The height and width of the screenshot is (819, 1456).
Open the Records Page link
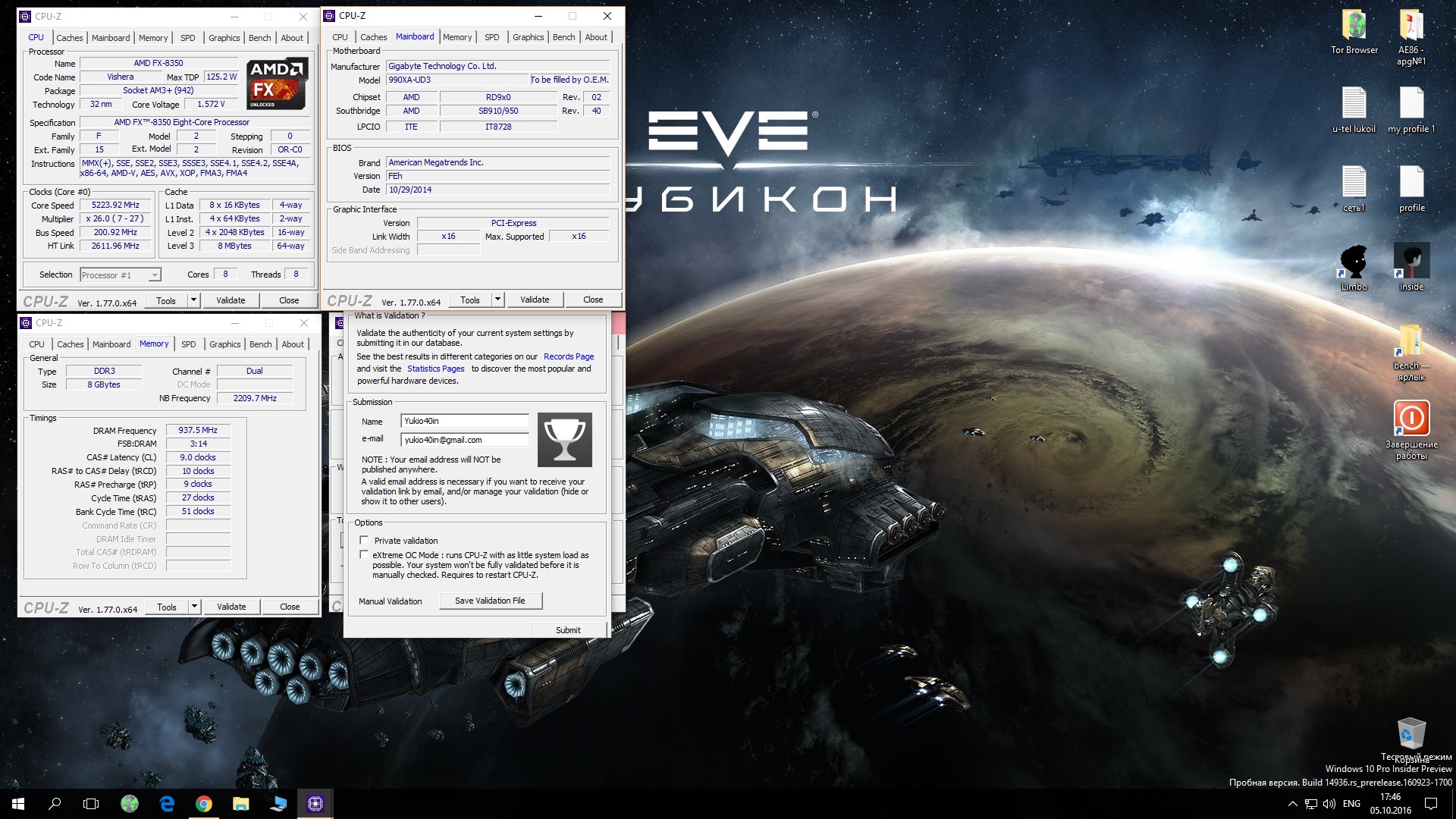point(569,356)
